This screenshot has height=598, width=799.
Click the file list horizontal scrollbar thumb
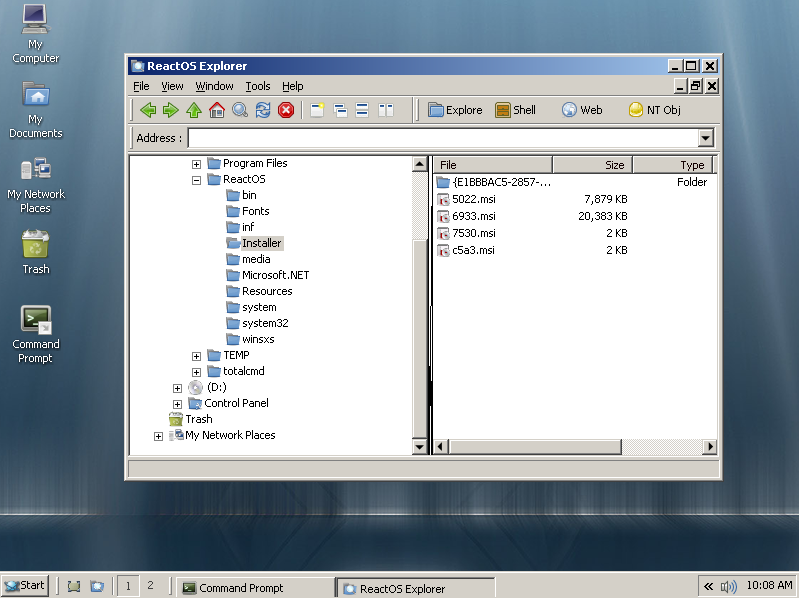pos(535,447)
